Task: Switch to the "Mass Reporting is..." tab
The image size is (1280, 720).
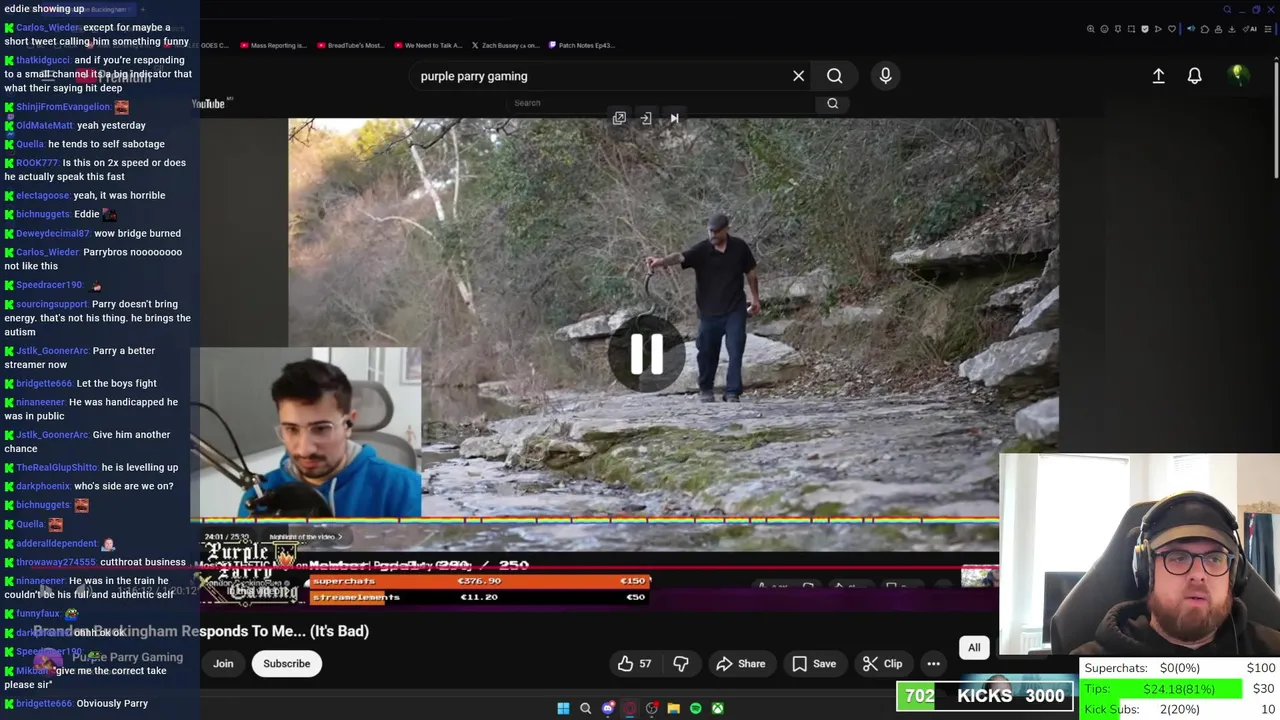Action: tap(273, 45)
